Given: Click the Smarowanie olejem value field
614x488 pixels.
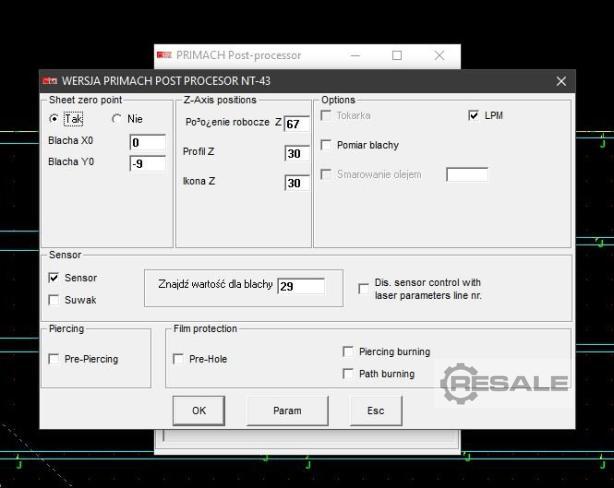Looking at the screenshot, I should point(467,175).
